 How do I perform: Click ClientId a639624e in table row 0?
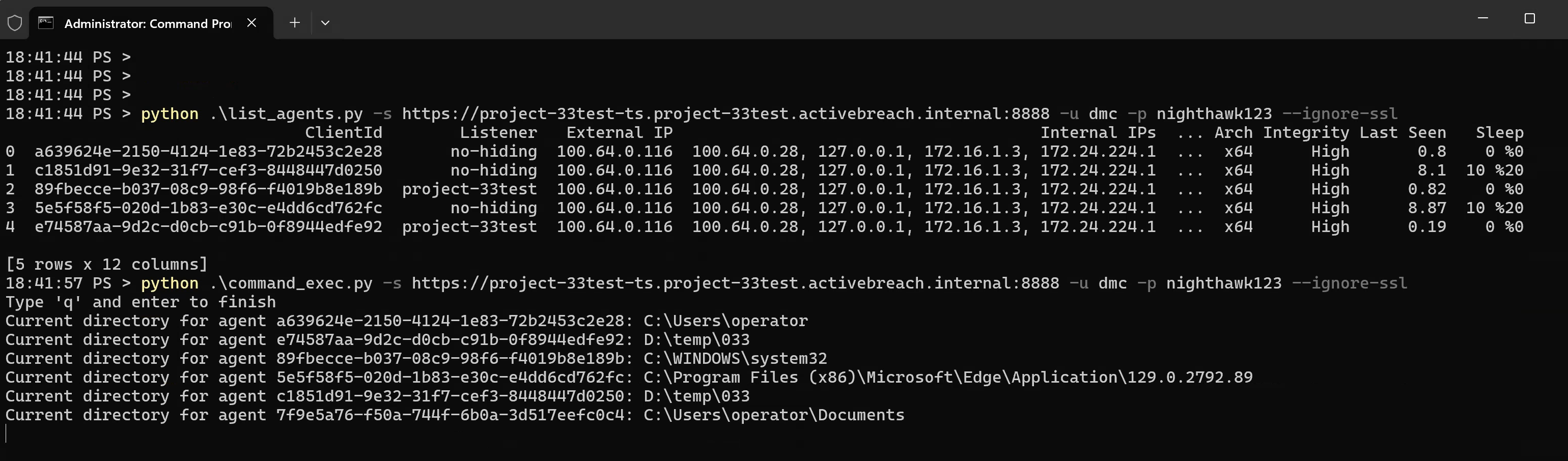tap(208, 152)
